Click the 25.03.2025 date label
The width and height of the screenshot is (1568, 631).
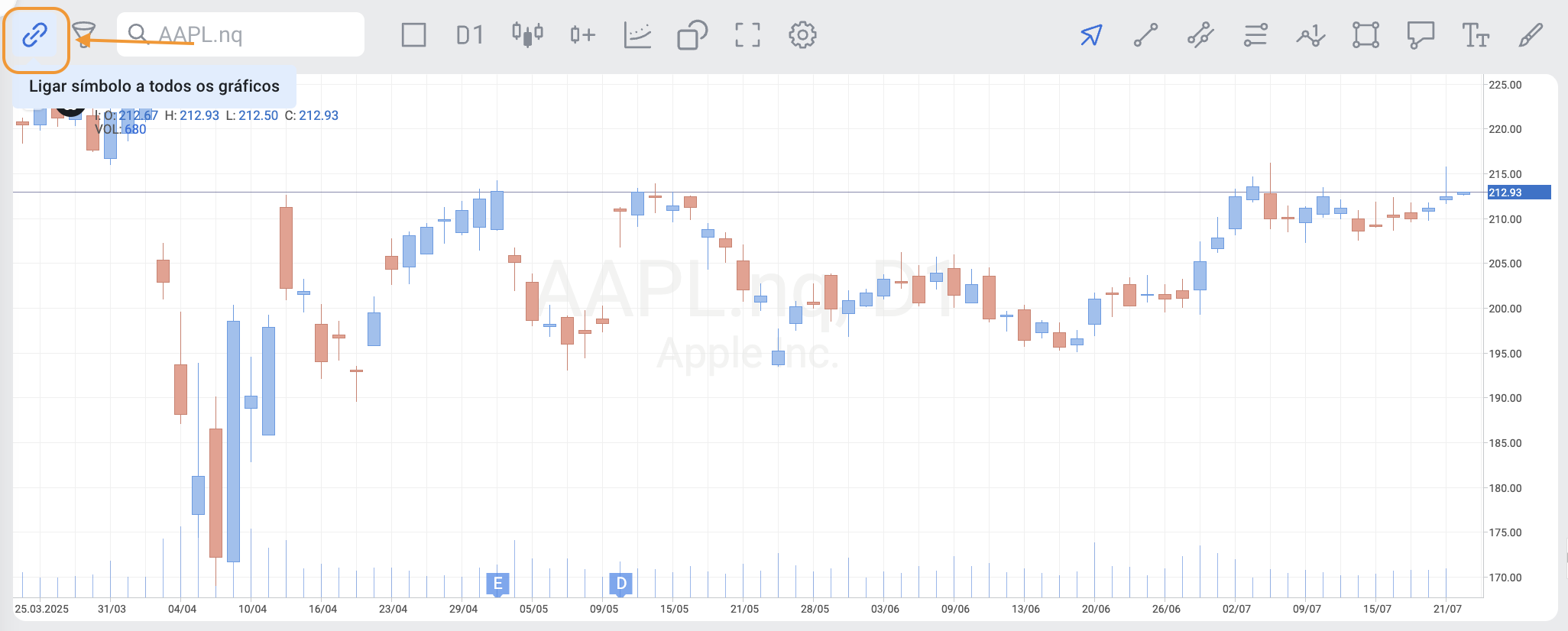(42, 609)
